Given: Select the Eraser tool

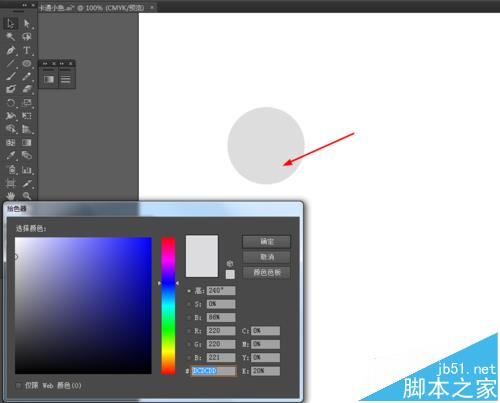Looking at the screenshot, I should point(27,89).
